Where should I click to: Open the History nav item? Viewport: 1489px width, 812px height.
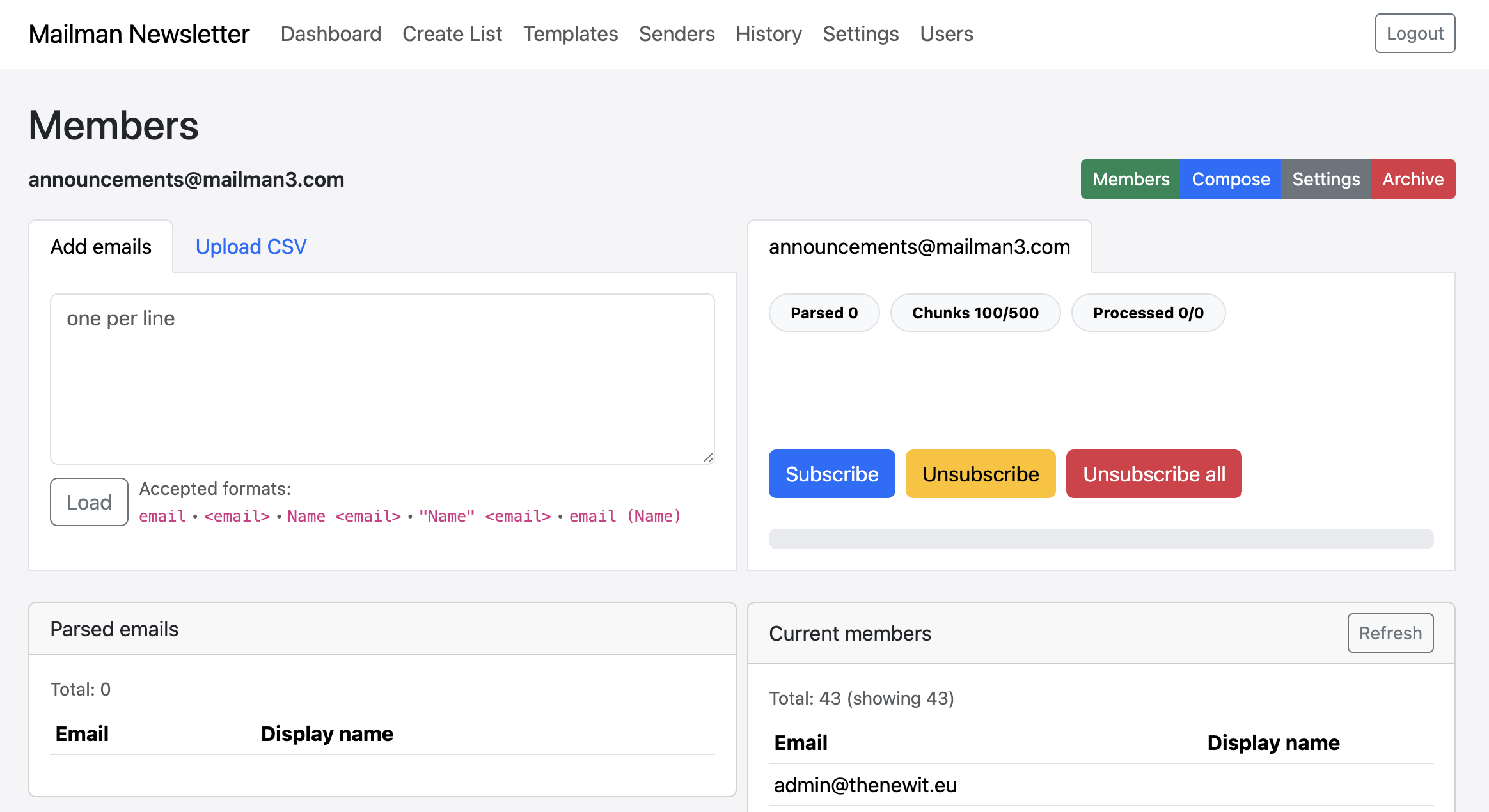[x=768, y=33]
